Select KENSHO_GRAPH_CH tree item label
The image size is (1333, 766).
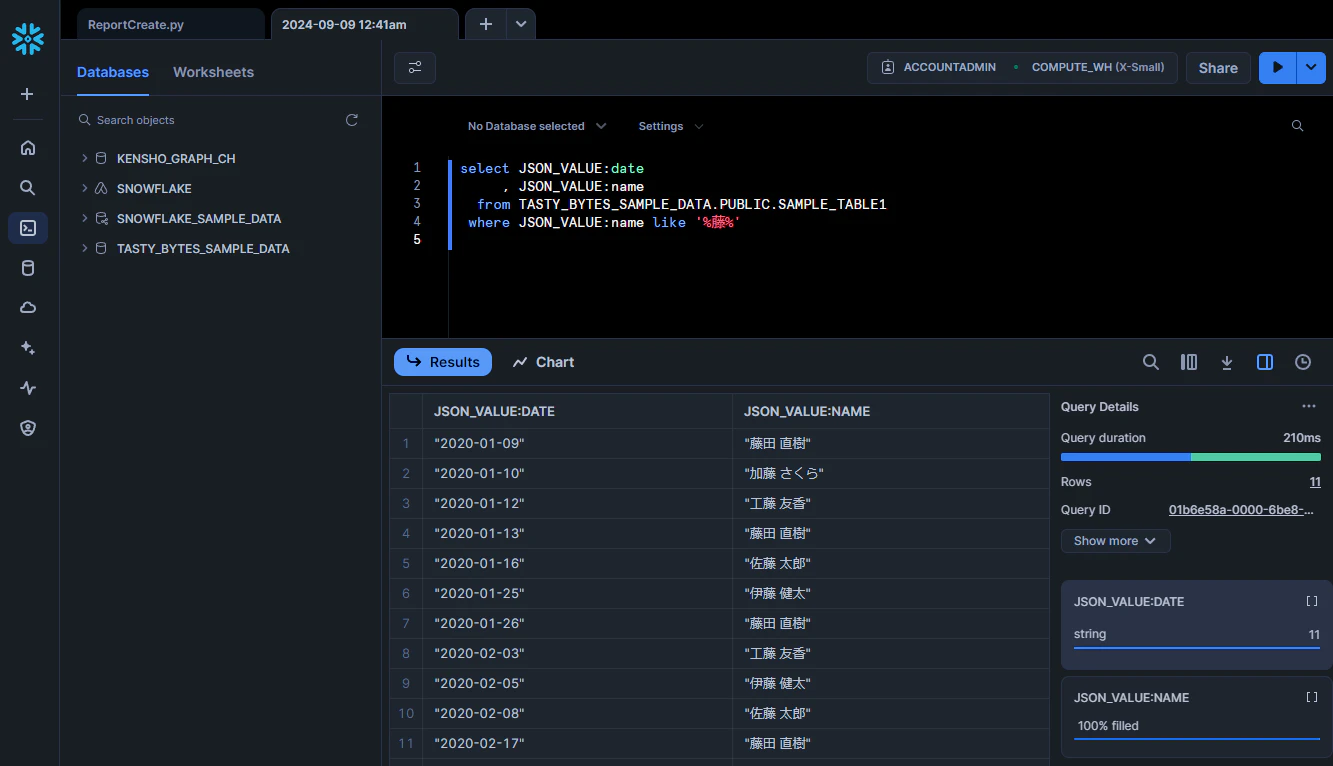tap(176, 159)
